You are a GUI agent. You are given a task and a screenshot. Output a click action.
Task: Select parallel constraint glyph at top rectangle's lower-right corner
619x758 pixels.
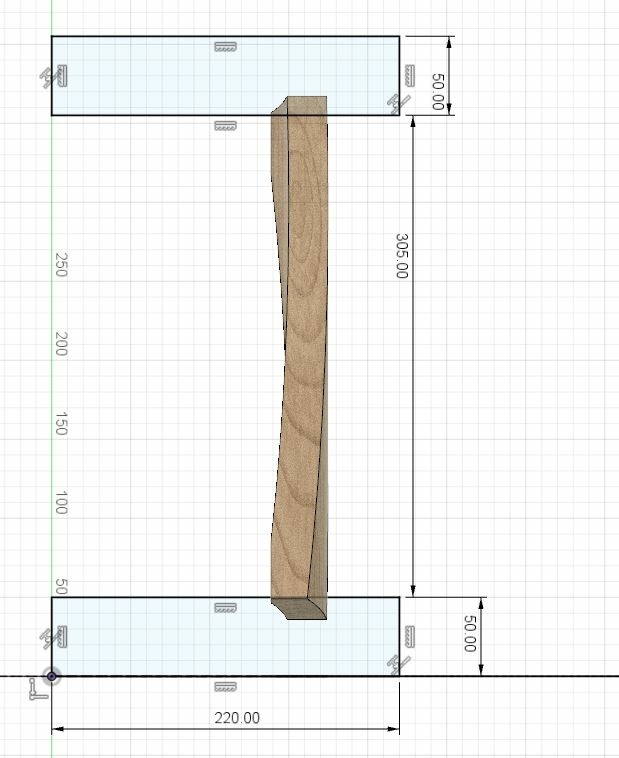tap(399, 104)
